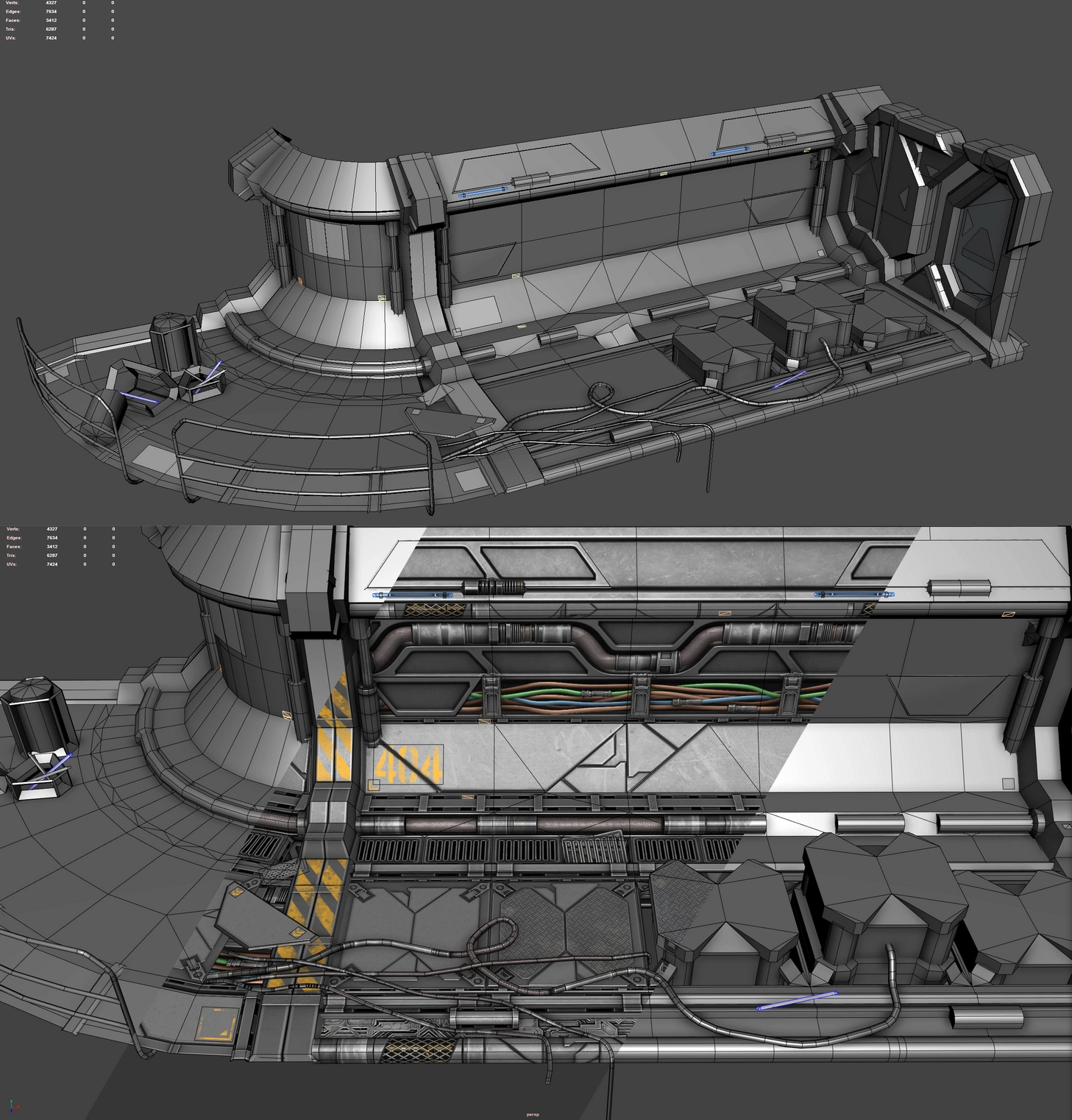Click UVs value 7424 in the lower HUD
This screenshot has height=1120, width=1072.
click(x=52, y=564)
